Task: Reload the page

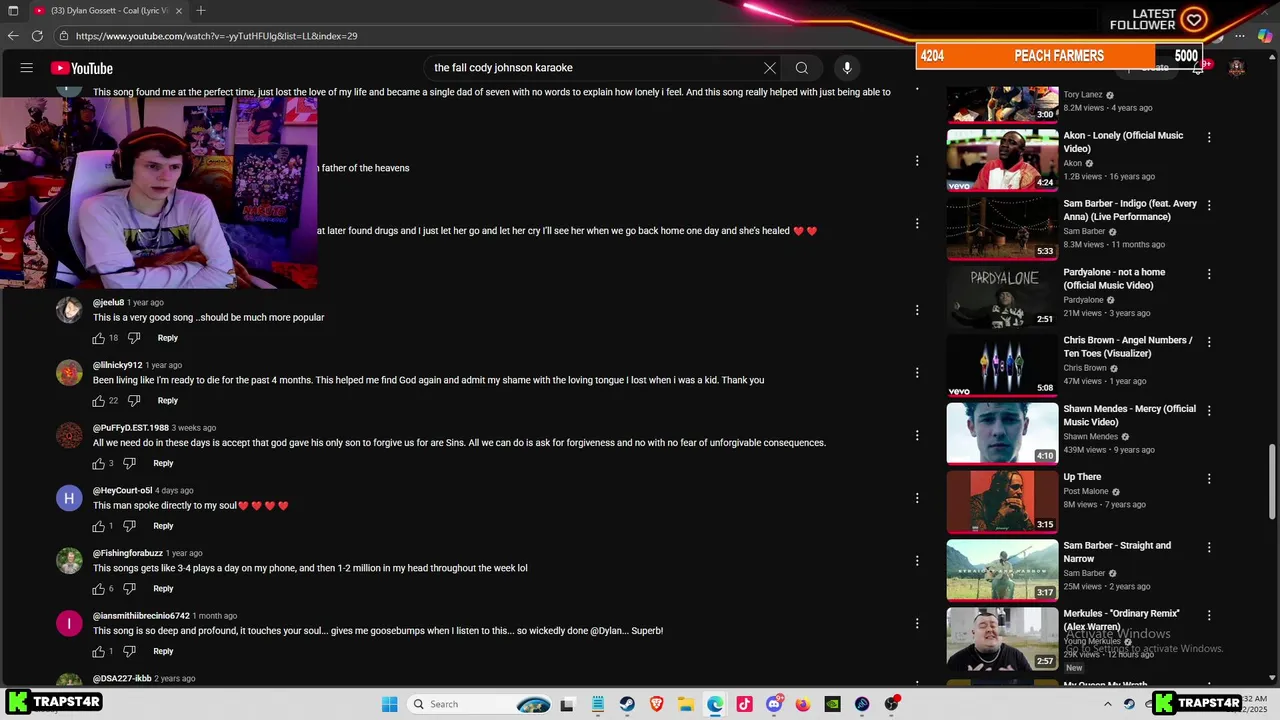Action: coord(37,36)
